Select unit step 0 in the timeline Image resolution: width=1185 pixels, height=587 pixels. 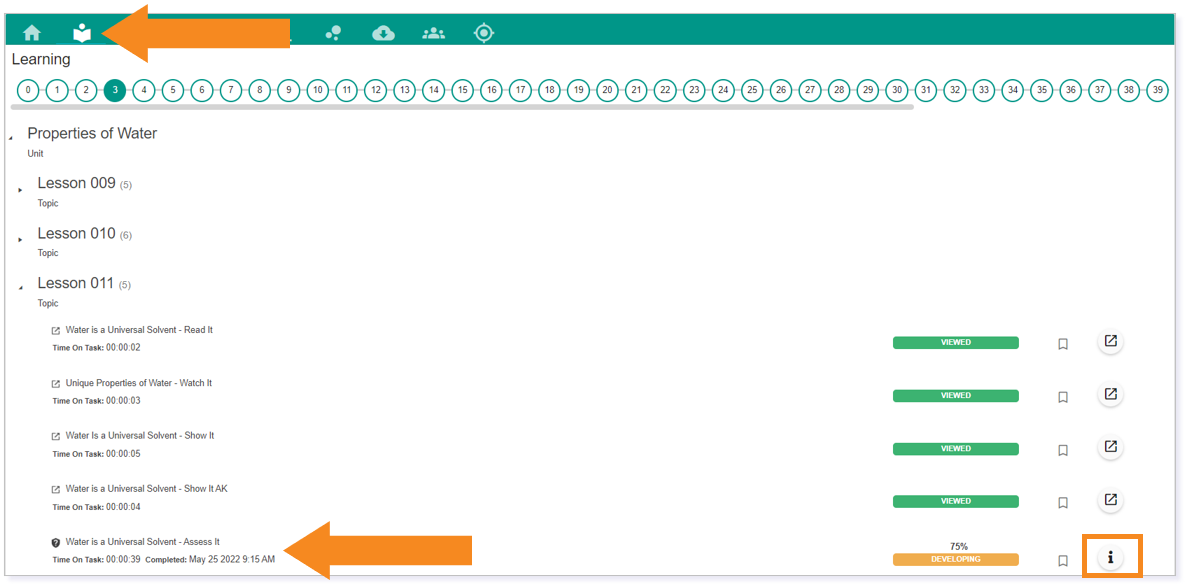tap(28, 90)
